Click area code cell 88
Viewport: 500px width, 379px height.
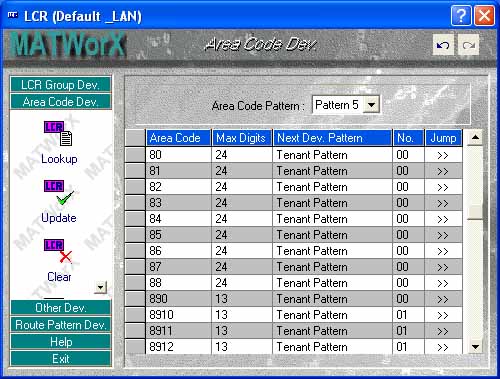click(x=179, y=283)
